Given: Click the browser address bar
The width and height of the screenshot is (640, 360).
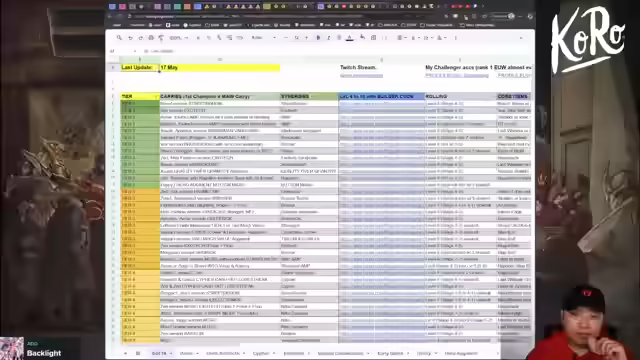Looking at the screenshot, I should click(x=286, y=16).
